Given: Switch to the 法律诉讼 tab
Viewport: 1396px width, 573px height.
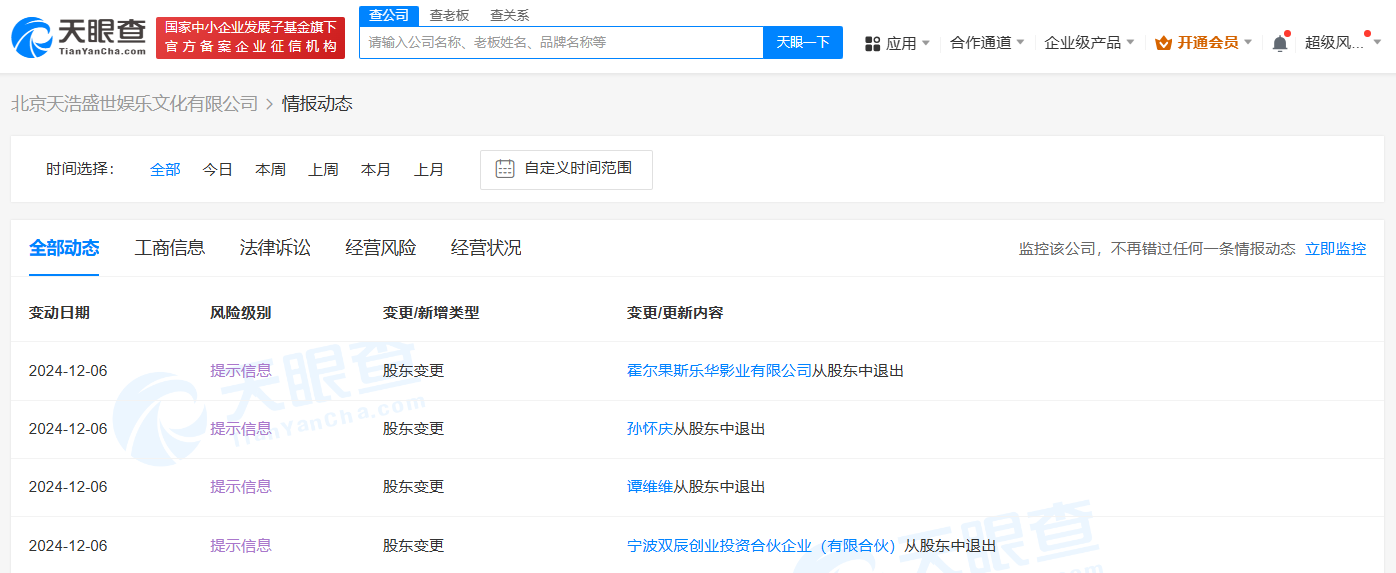Looking at the screenshot, I should [x=275, y=248].
